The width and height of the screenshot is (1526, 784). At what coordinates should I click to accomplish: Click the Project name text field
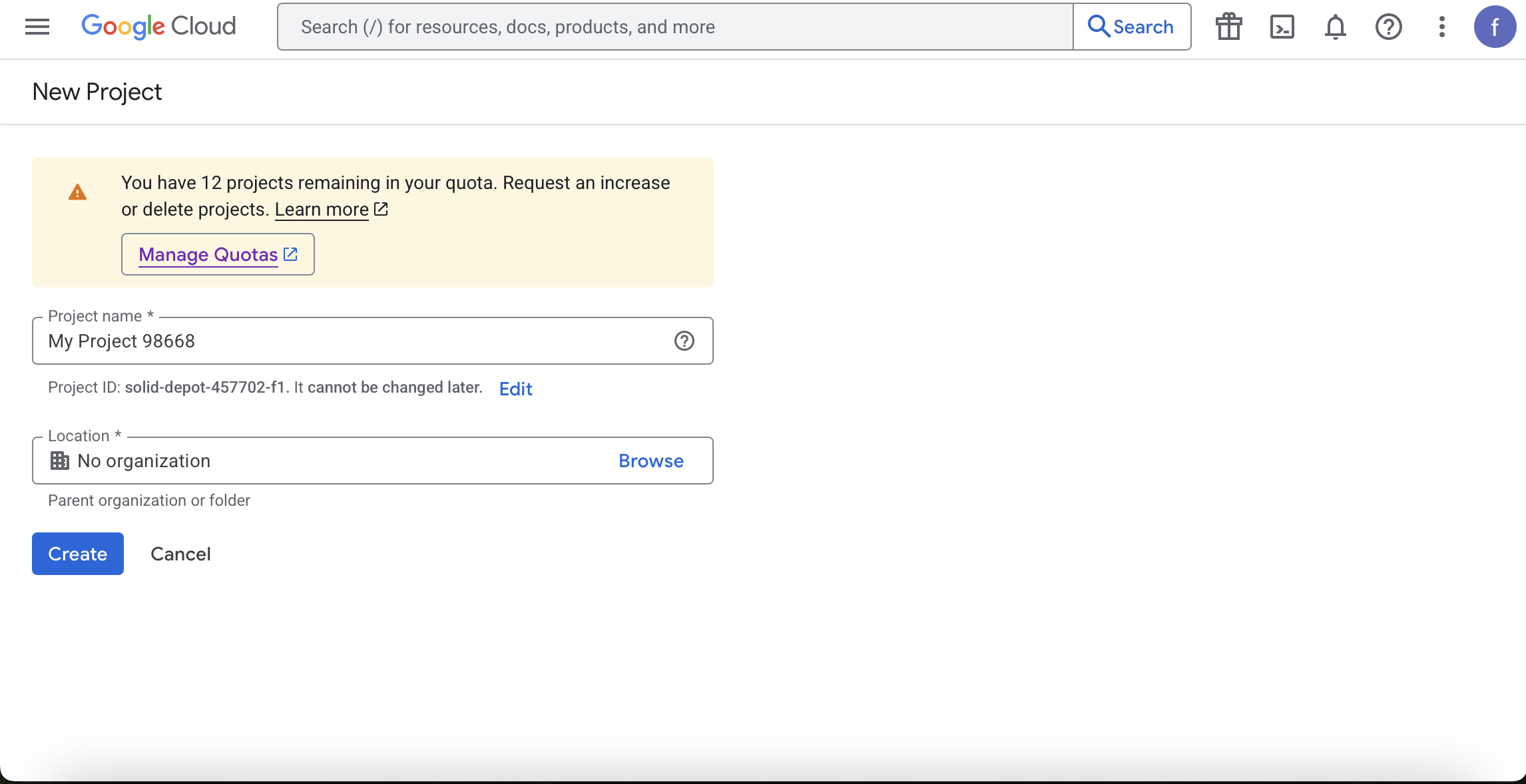(x=353, y=341)
